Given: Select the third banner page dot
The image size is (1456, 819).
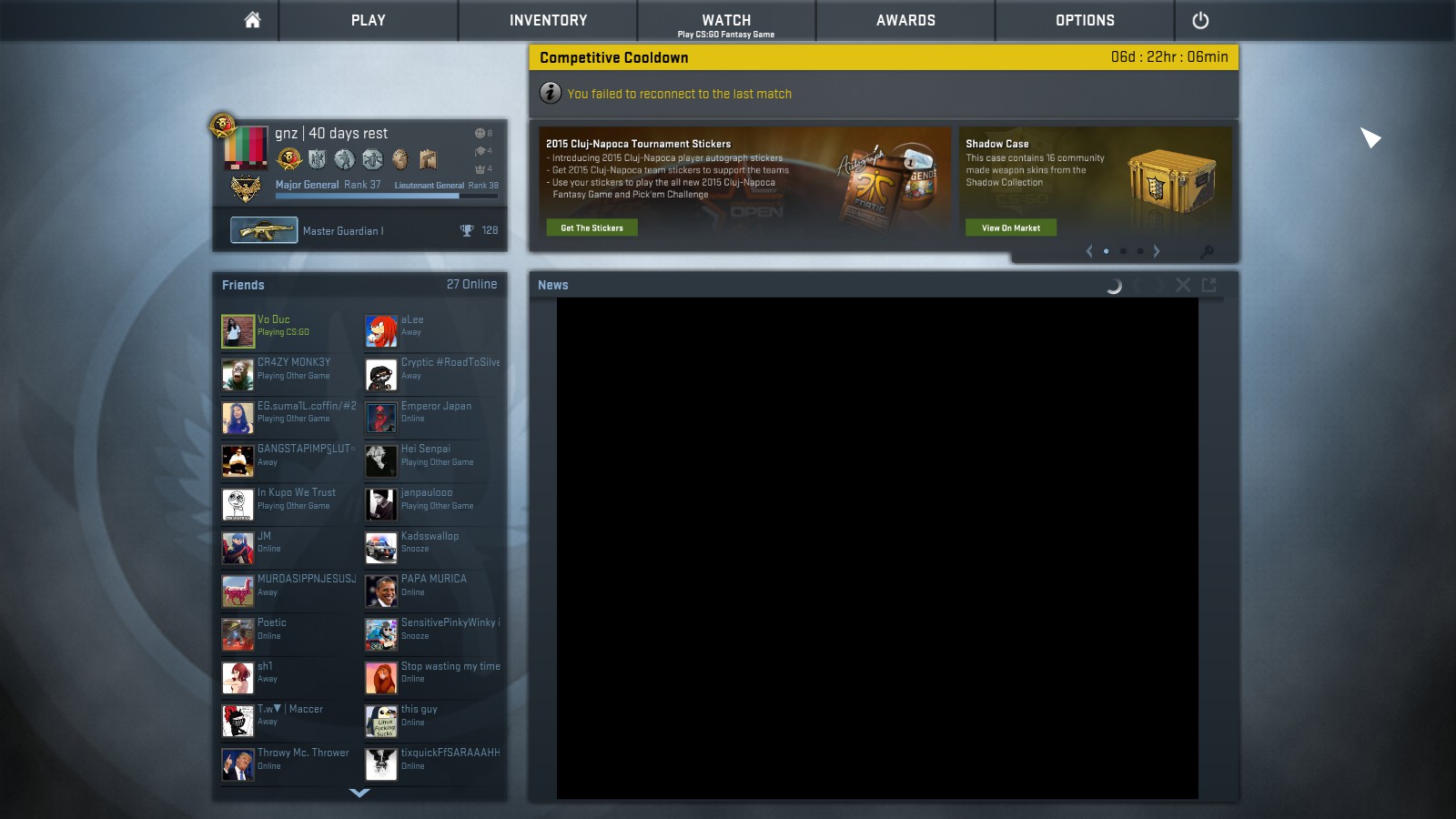Looking at the screenshot, I should coord(1139,251).
